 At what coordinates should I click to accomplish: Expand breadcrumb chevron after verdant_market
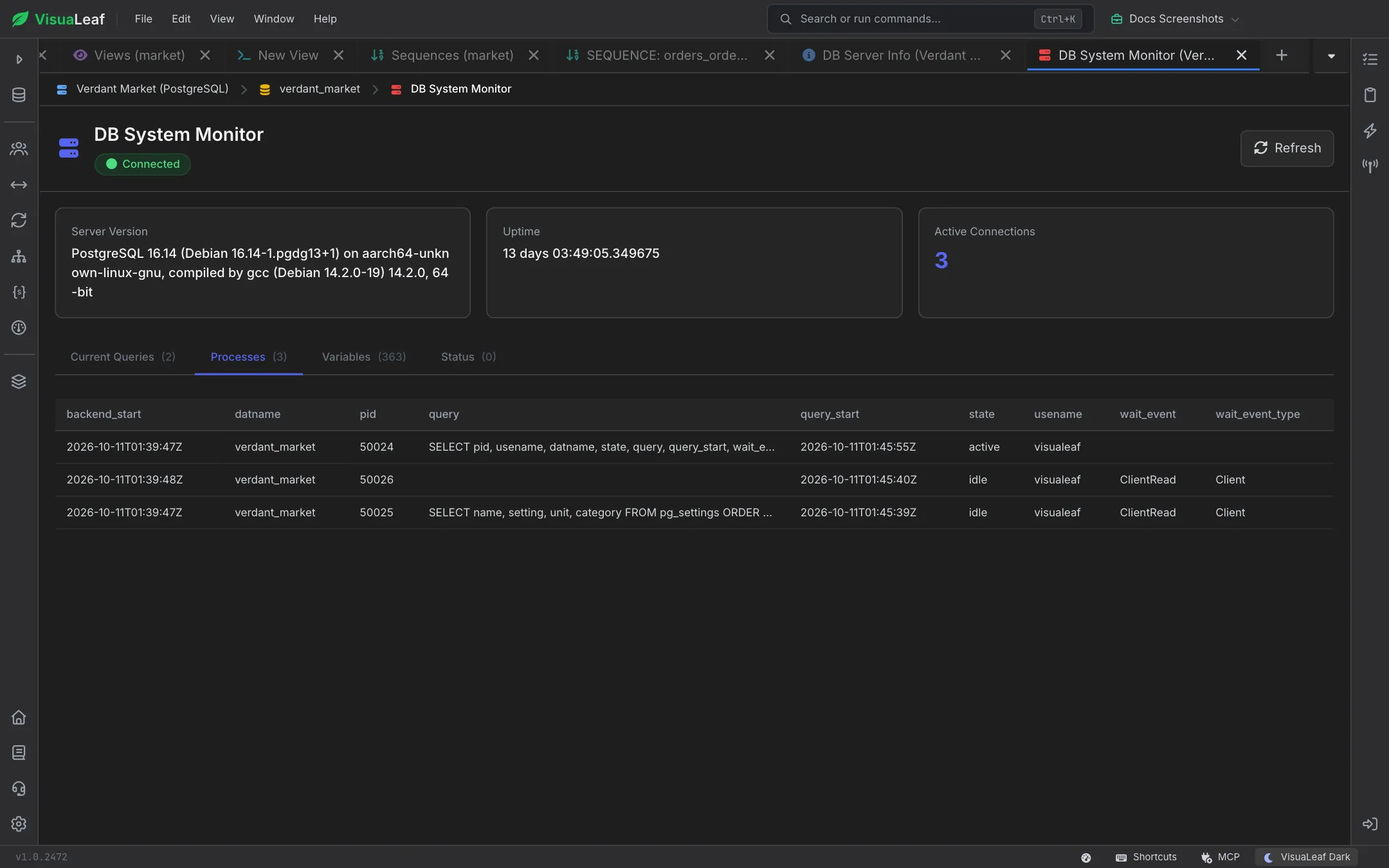(376, 89)
